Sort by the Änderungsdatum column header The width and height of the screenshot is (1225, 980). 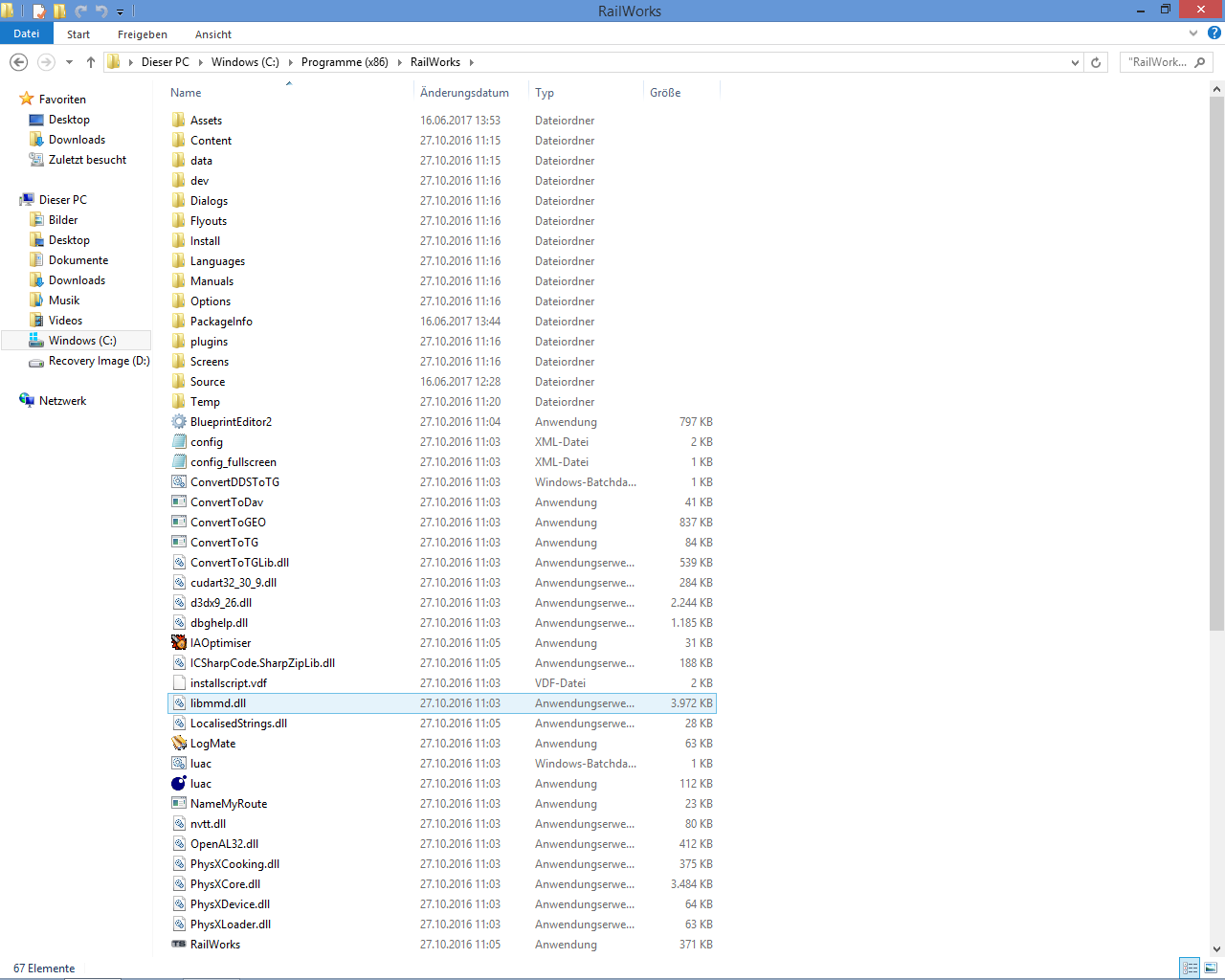472,93
